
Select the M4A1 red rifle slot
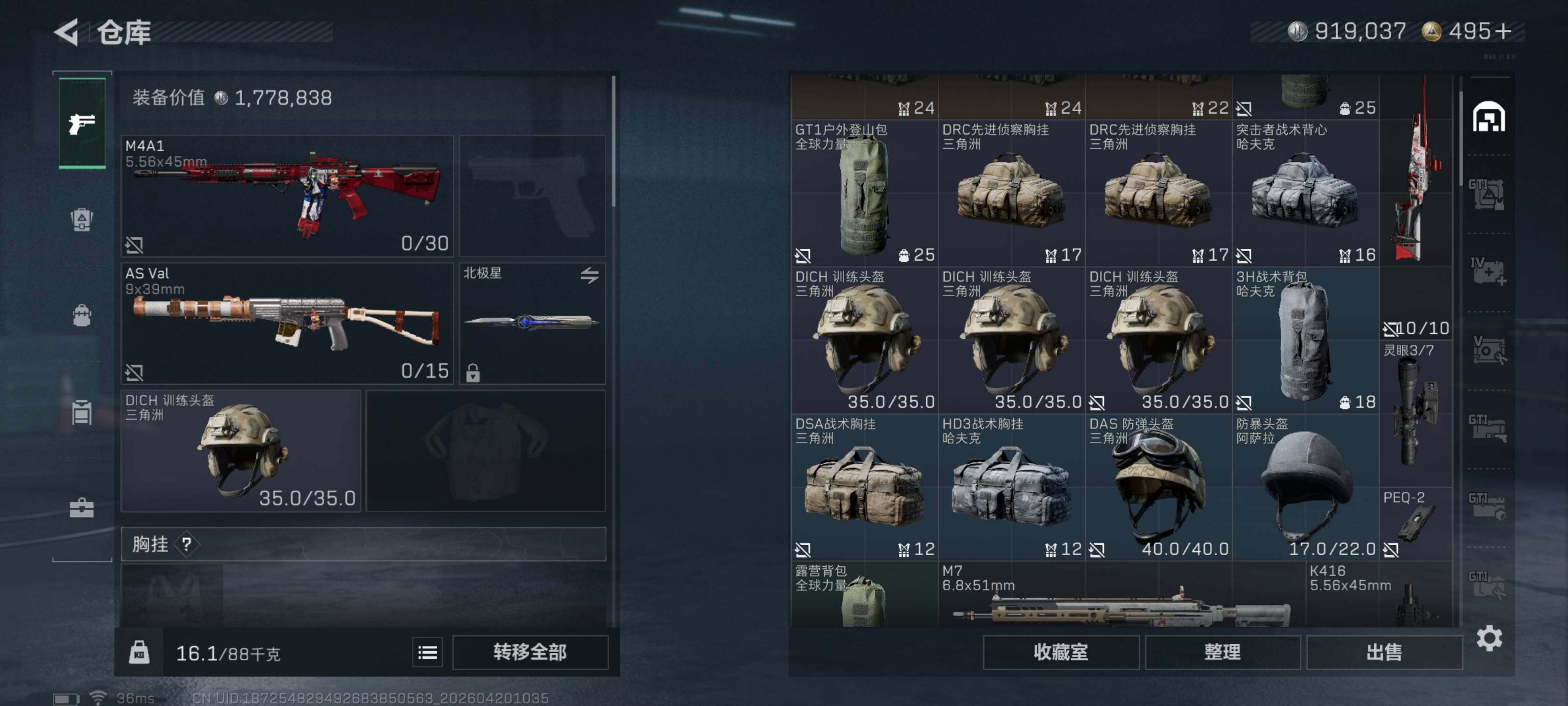pos(287,196)
